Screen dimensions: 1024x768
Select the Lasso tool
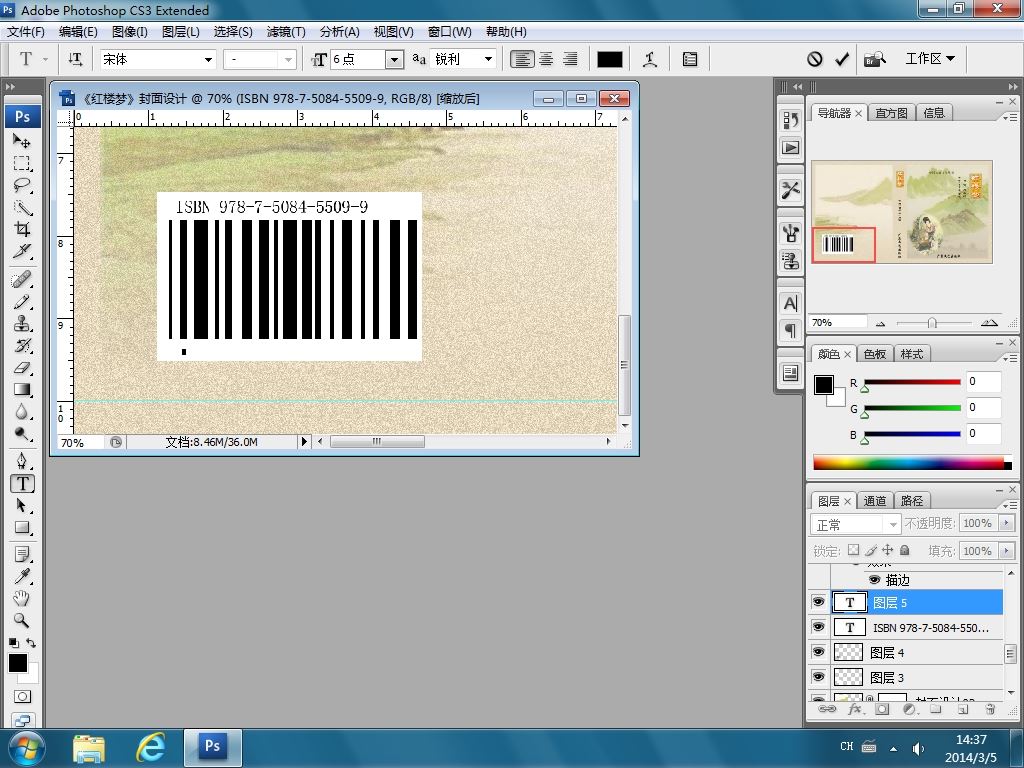point(22,185)
